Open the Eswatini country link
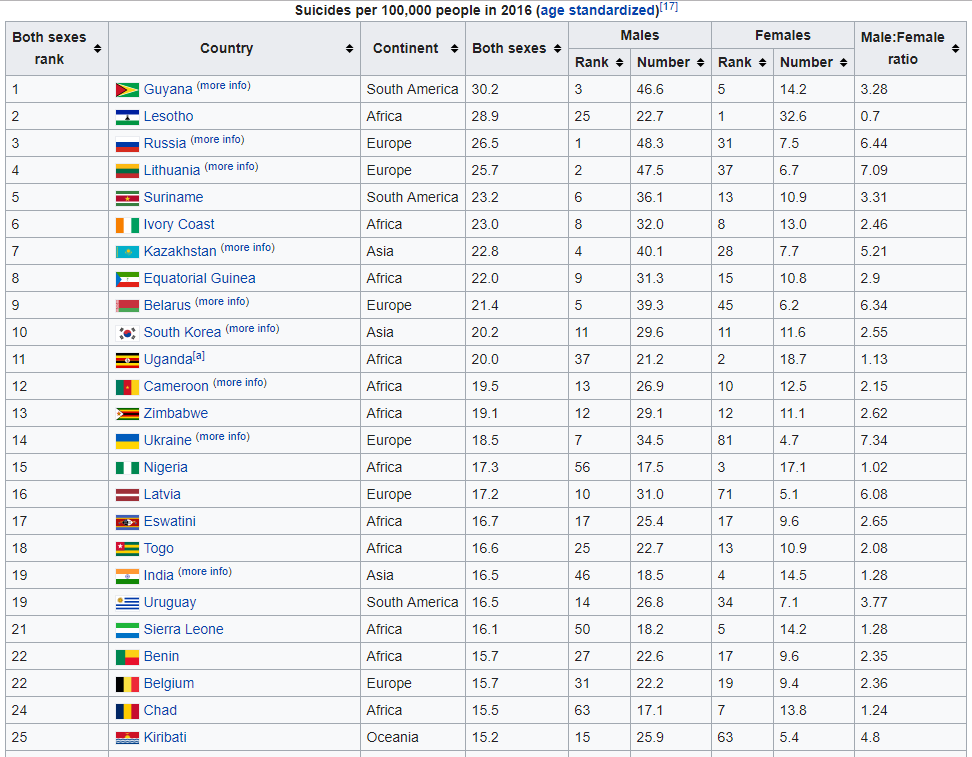This screenshot has width=972, height=757. coord(169,521)
